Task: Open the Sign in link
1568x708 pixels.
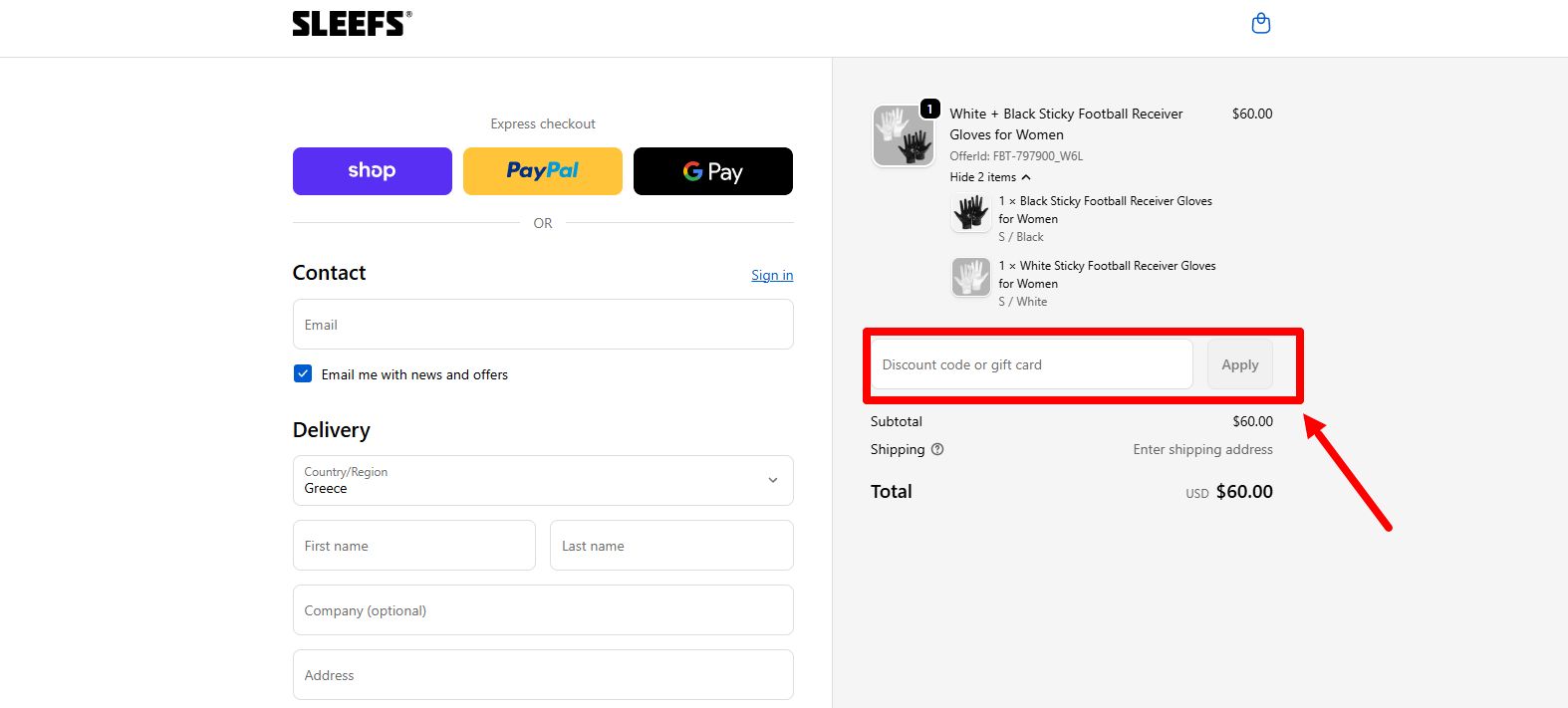Action: (772, 275)
